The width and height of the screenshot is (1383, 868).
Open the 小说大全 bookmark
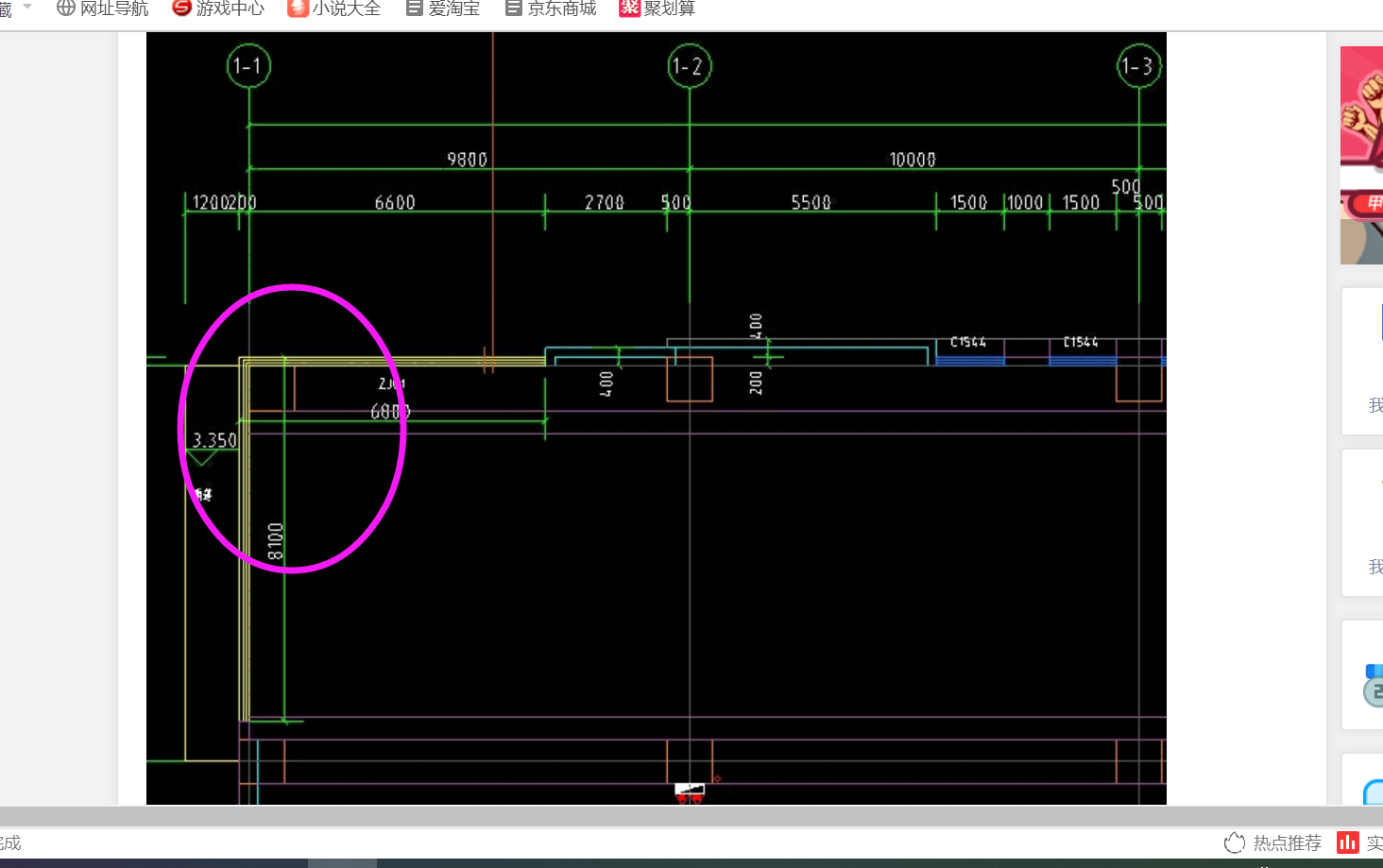(x=334, y=9)
